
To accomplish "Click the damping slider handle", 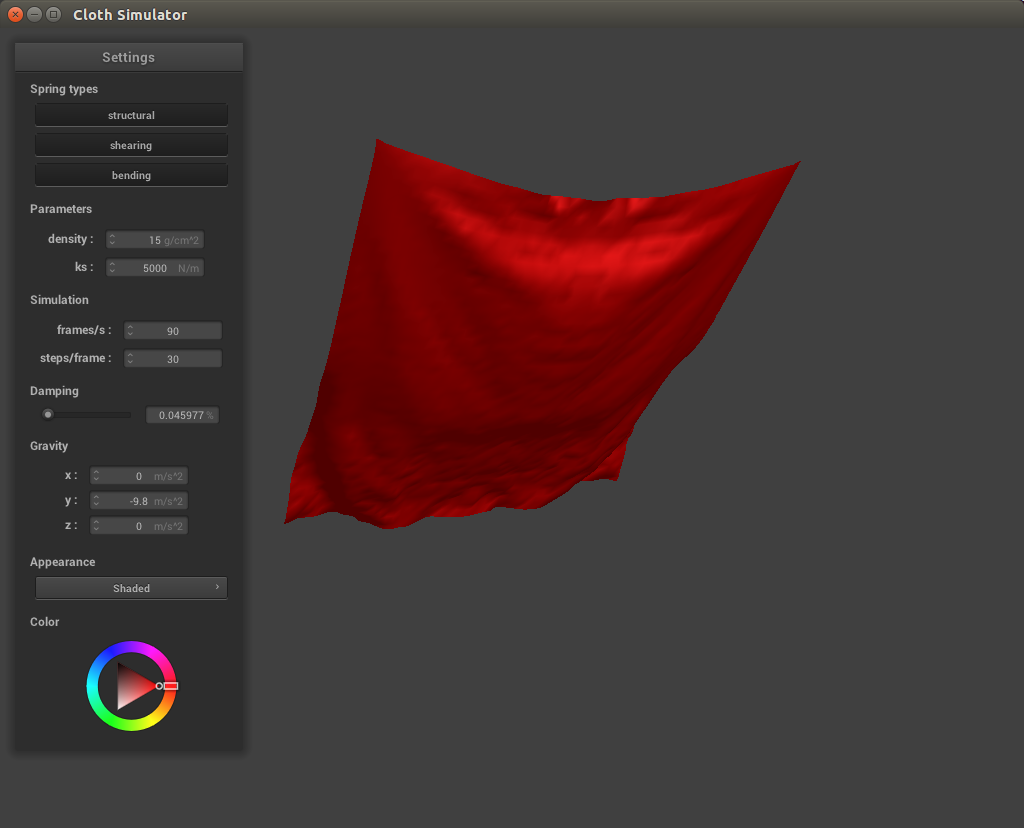I will (47, 415).
